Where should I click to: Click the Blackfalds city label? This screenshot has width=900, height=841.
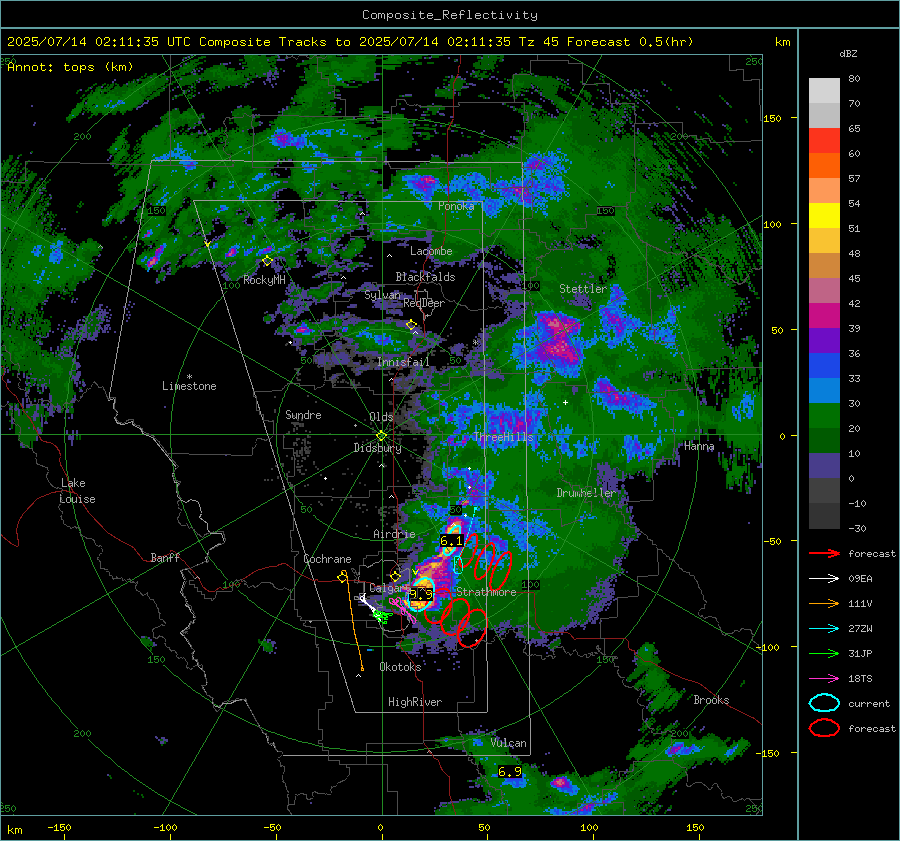pyautogui.click(x=425, y=277)
